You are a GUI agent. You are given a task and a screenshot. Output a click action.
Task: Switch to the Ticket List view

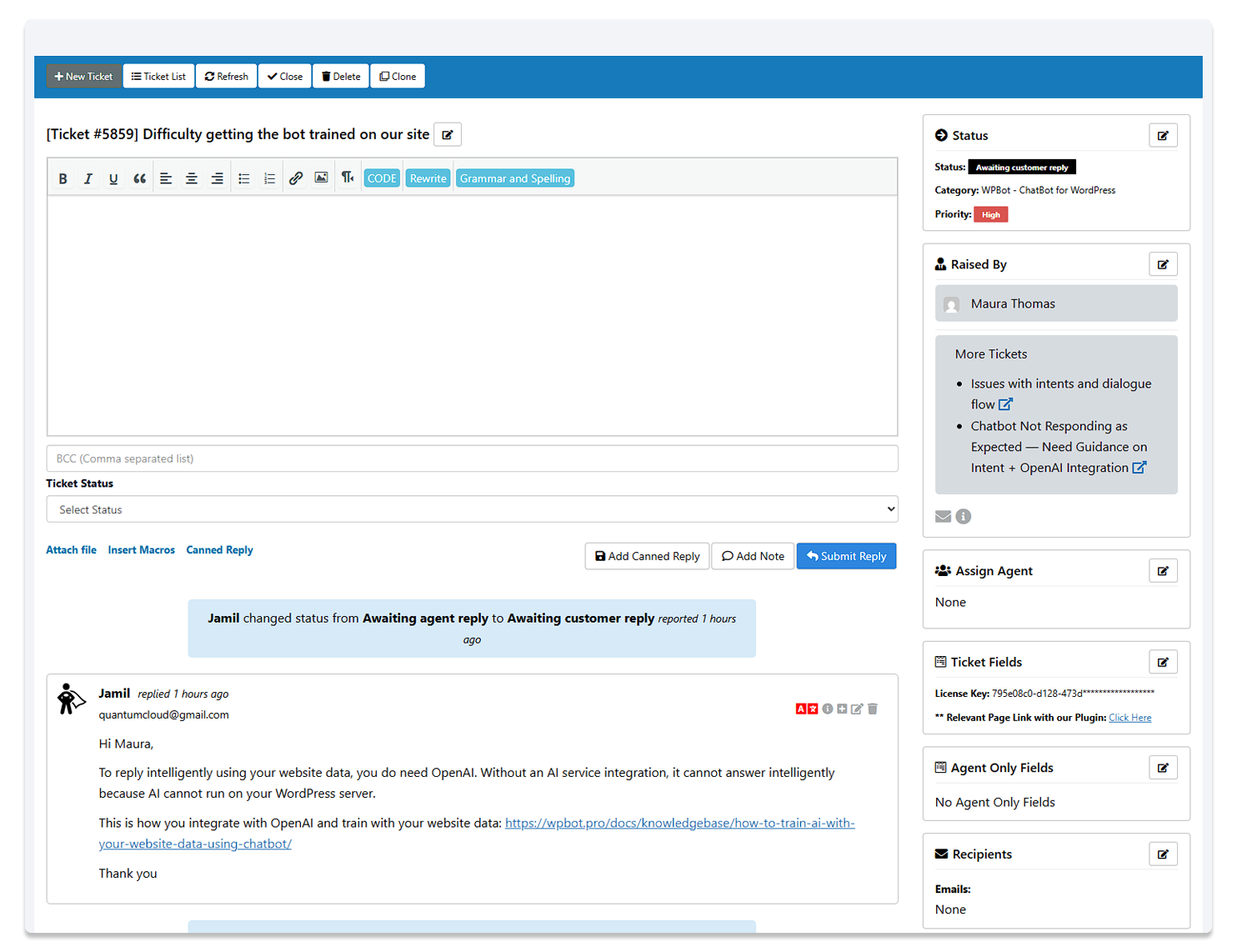pos(158,76)
